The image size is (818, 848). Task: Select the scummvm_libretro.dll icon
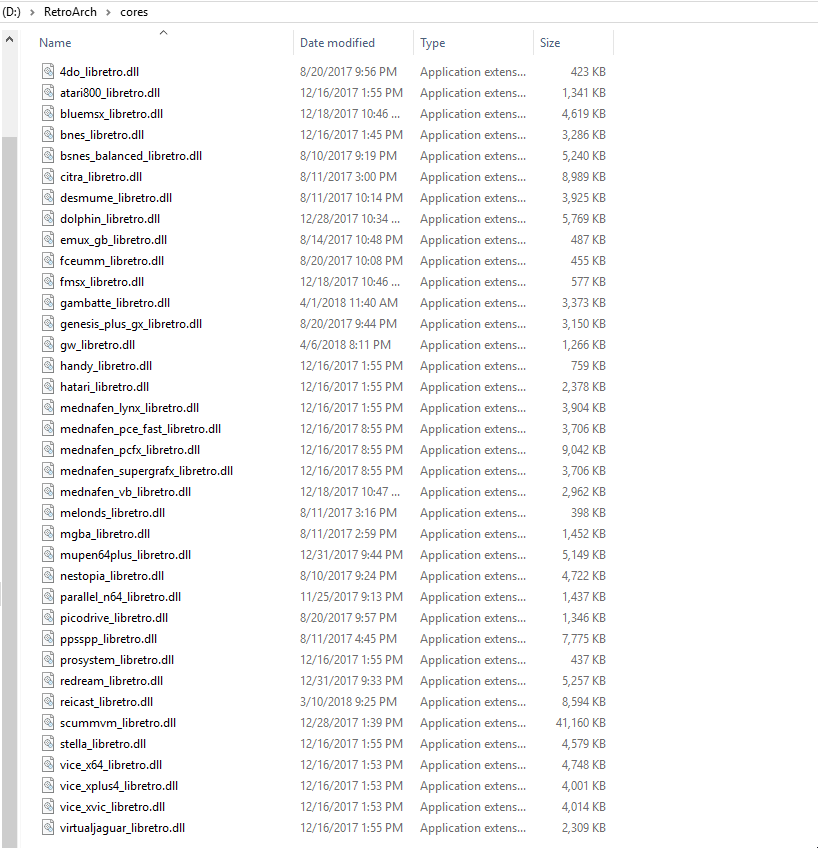coord(48,723)
